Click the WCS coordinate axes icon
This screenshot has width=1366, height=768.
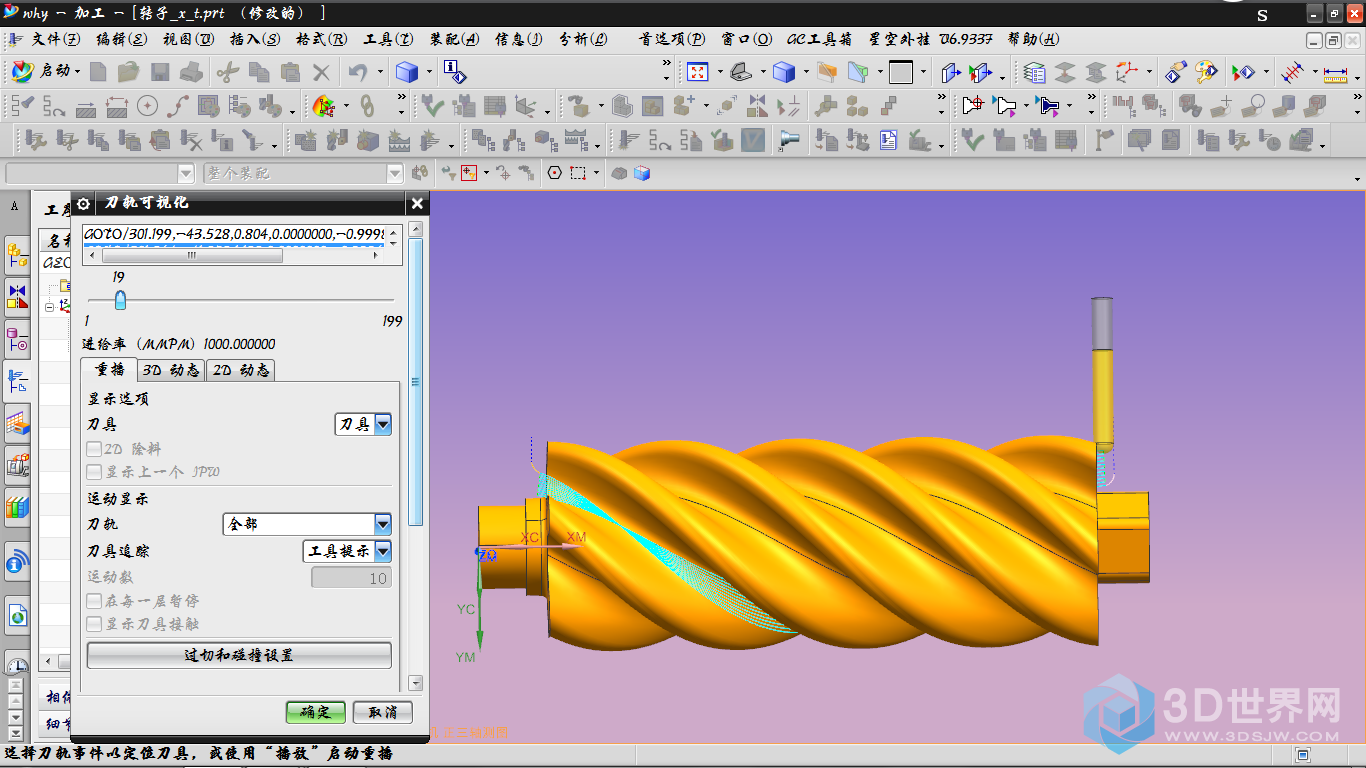click(1127, 72)
